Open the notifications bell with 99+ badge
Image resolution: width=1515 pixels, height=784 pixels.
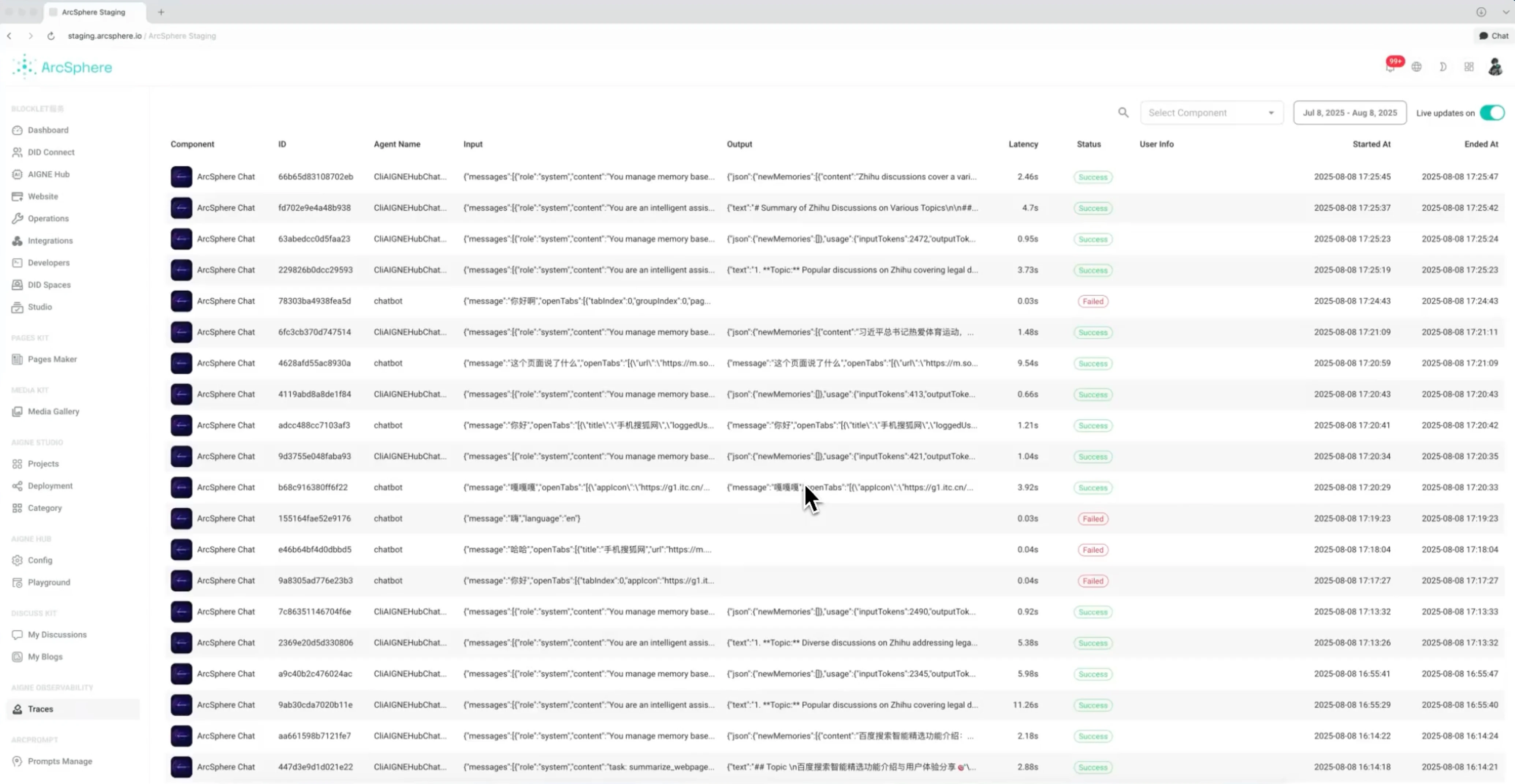(1391, 67)
